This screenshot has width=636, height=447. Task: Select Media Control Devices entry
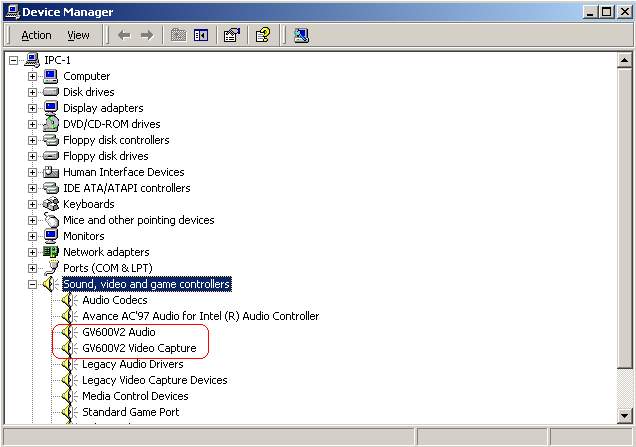(x=135, y=396)
